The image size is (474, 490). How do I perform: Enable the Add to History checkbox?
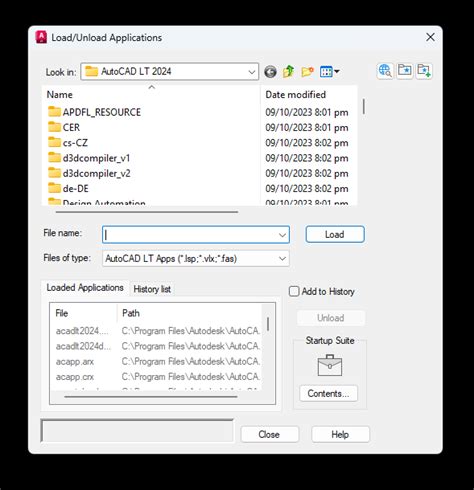coord(294,291)
